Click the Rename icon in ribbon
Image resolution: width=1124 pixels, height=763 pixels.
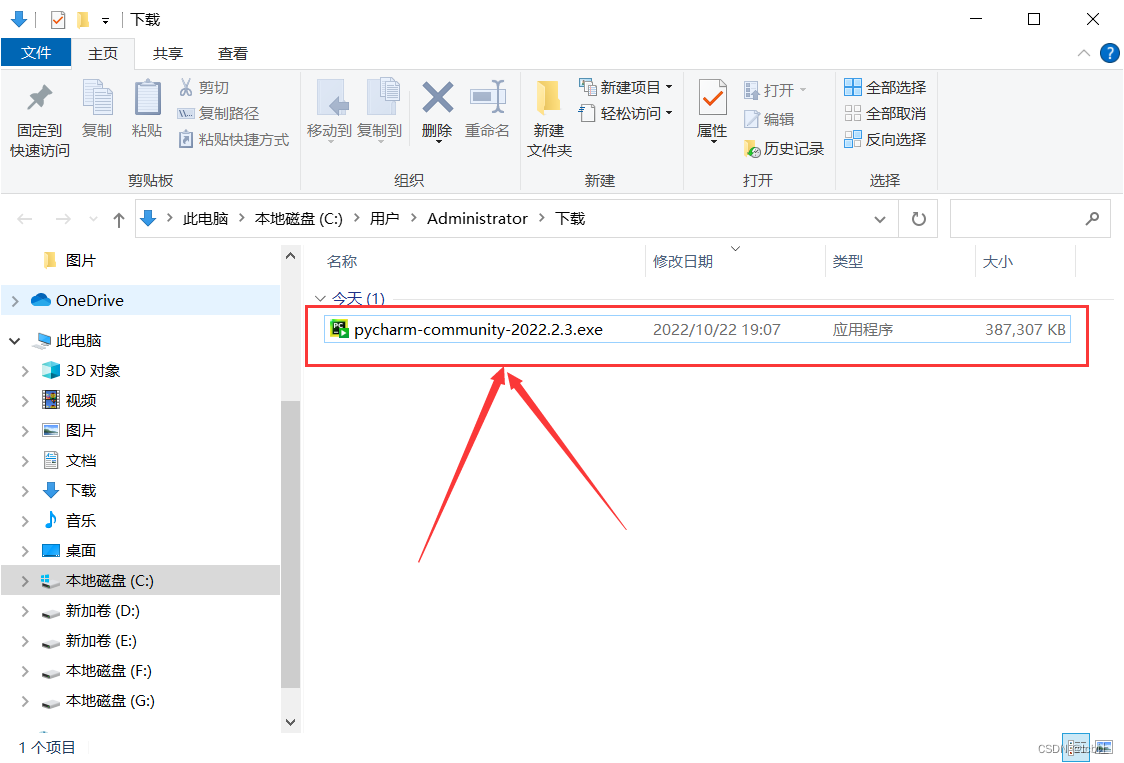pos(487,98)
